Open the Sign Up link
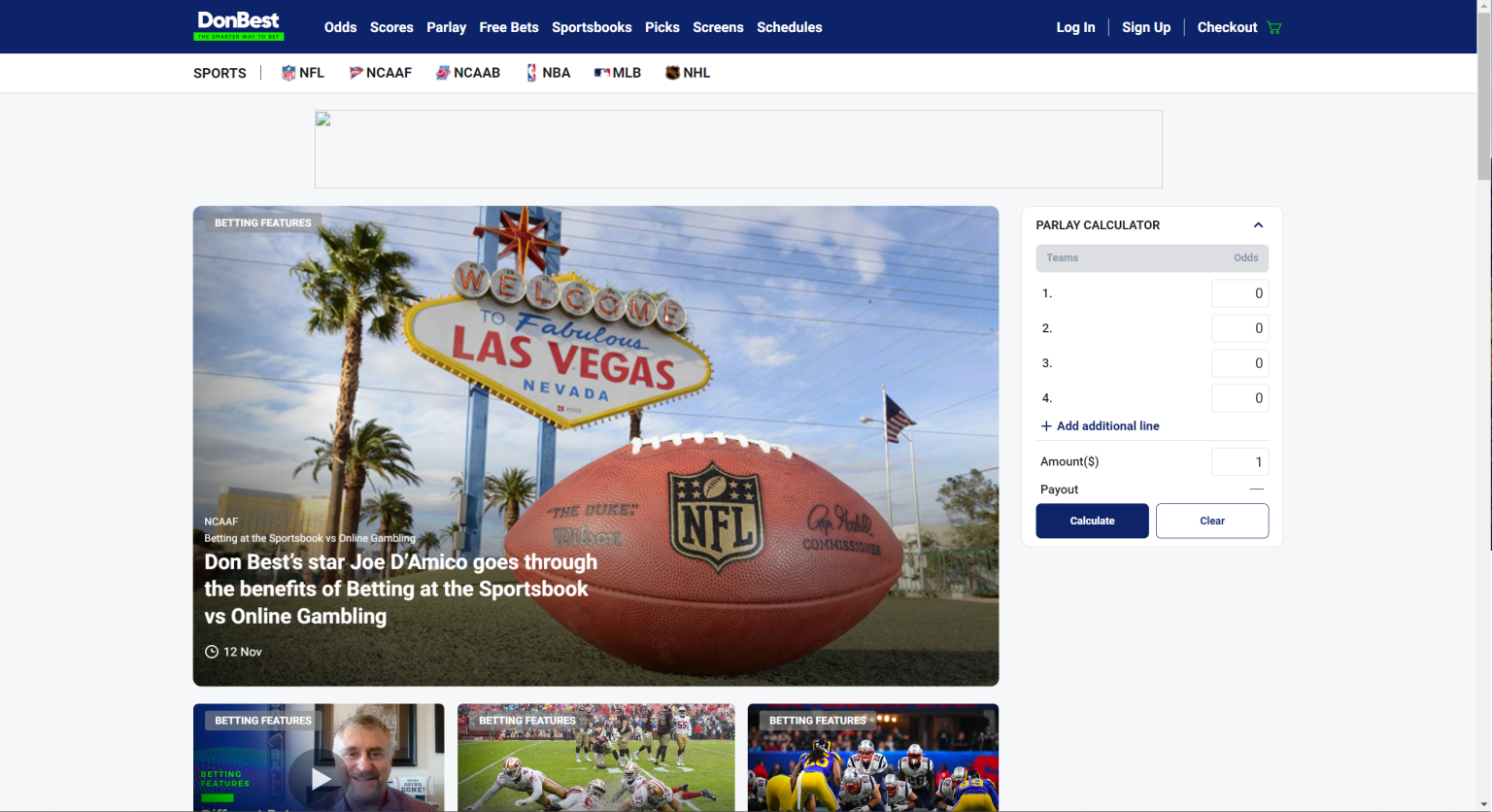The height and width of the screenshot is (812, 1492). (1145, 27)
